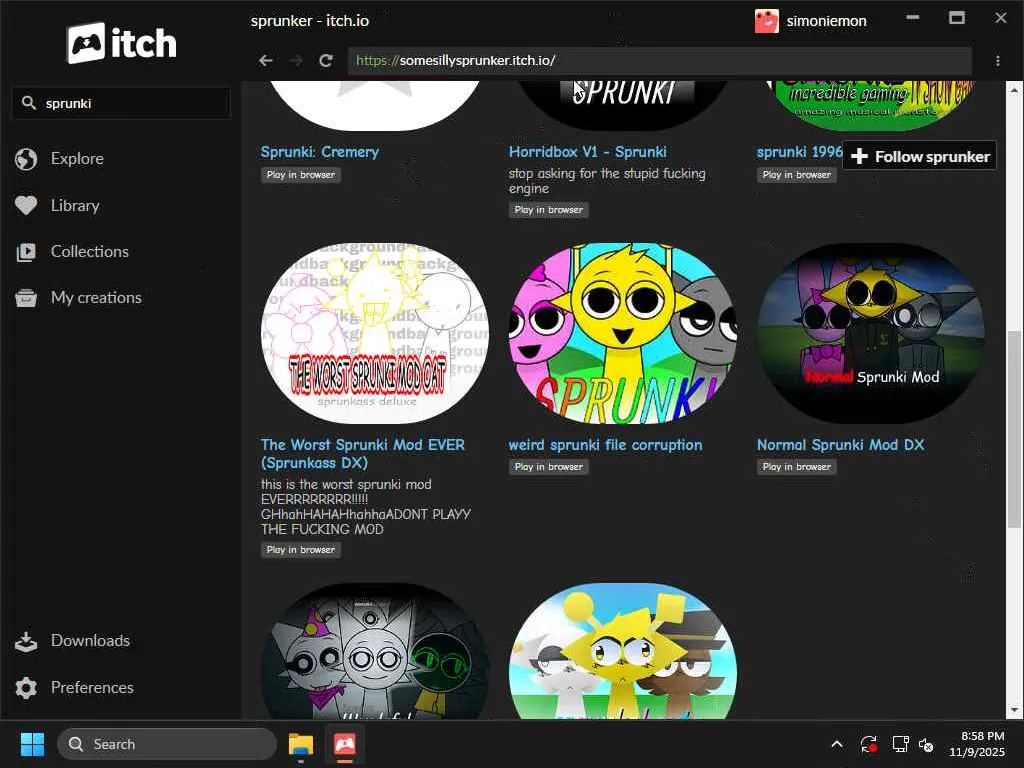
Task: Click Play in browser under Normal Sprunki Mod DX
Action: pos(797,467)
